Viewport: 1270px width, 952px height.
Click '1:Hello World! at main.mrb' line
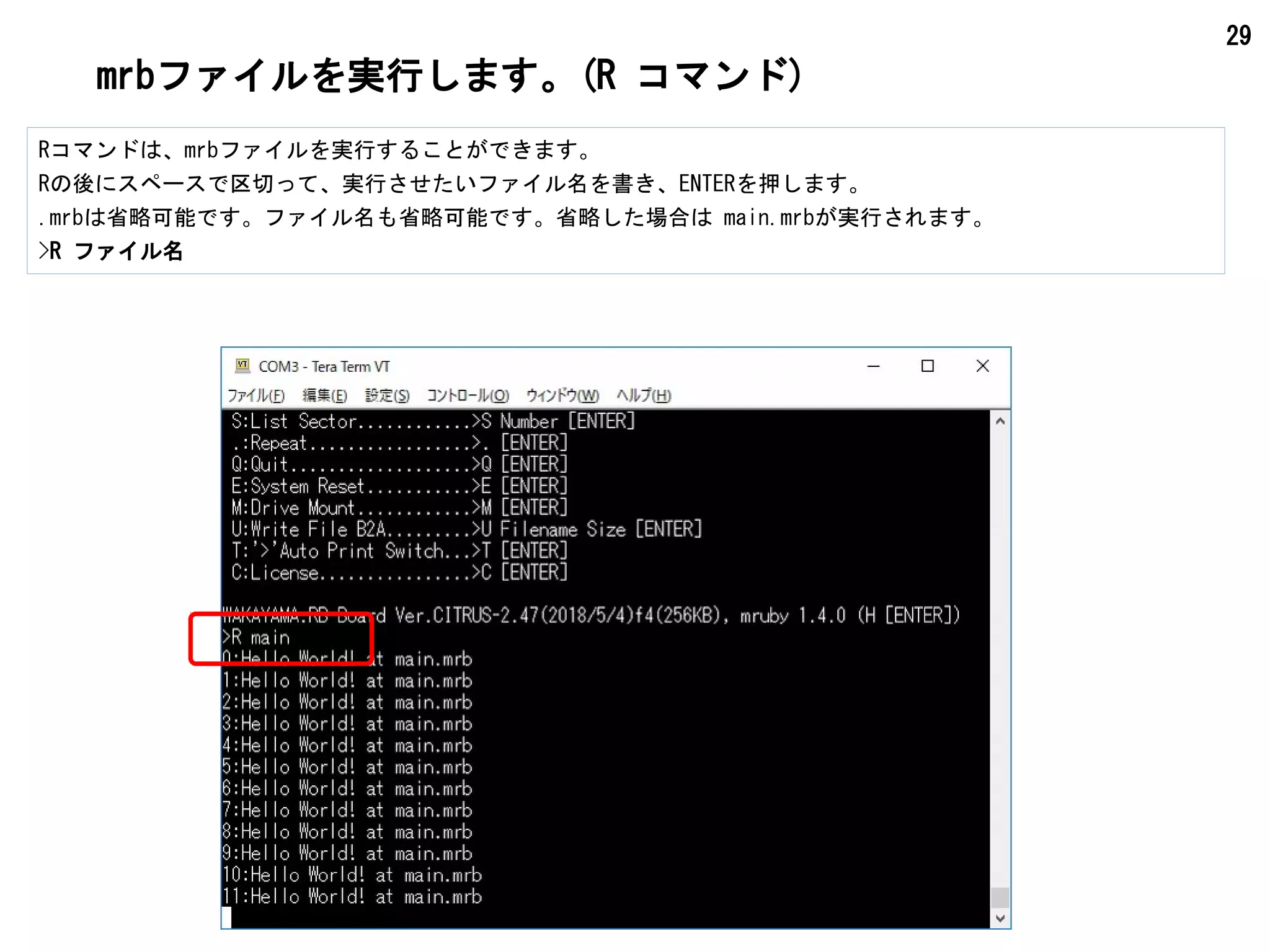347,681
